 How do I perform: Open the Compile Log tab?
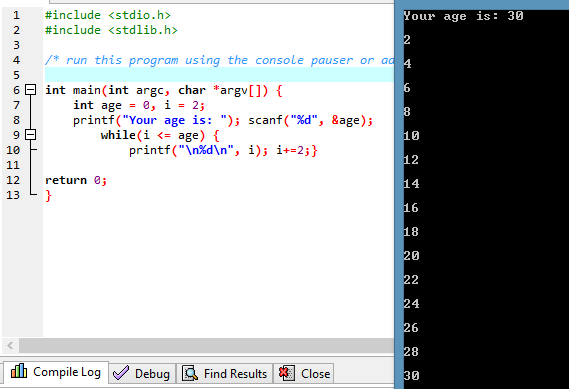coord(56,373)
